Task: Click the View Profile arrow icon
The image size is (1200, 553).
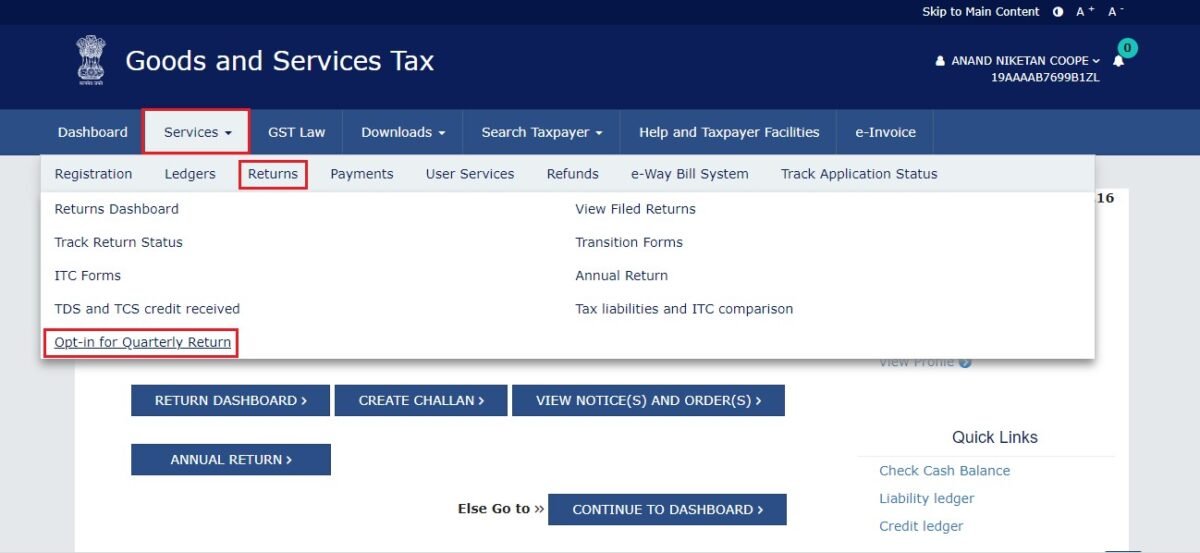Action: coord(965,362)
